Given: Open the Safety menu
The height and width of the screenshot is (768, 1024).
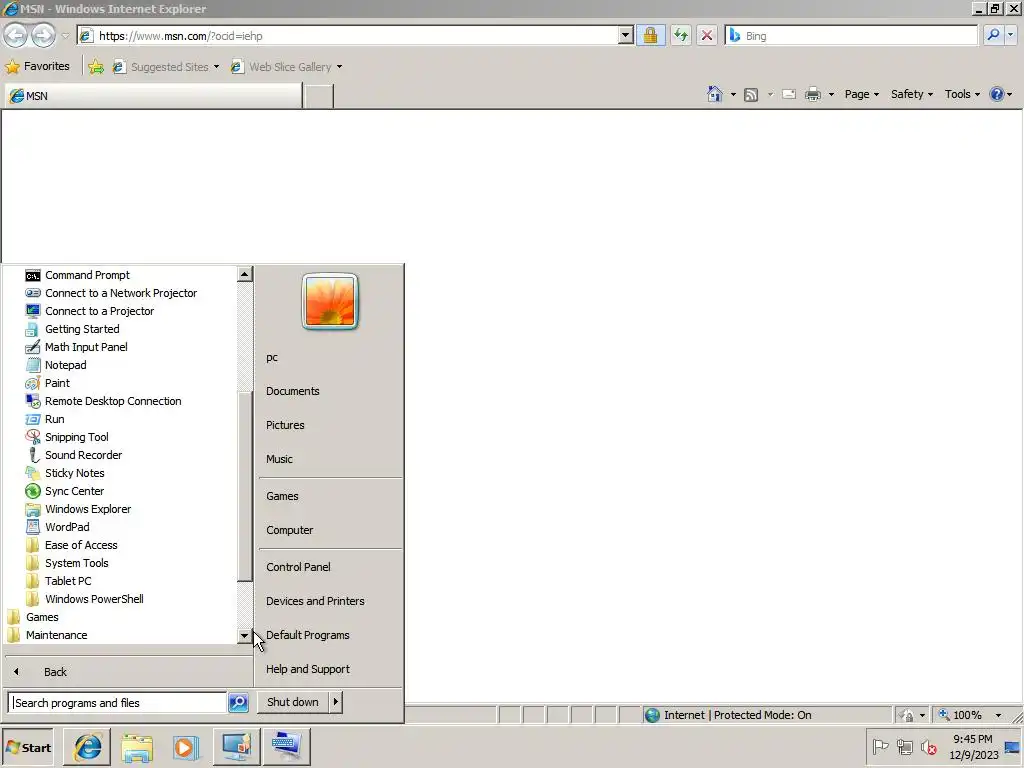Looking at the screenshot, I should (912, 94).
